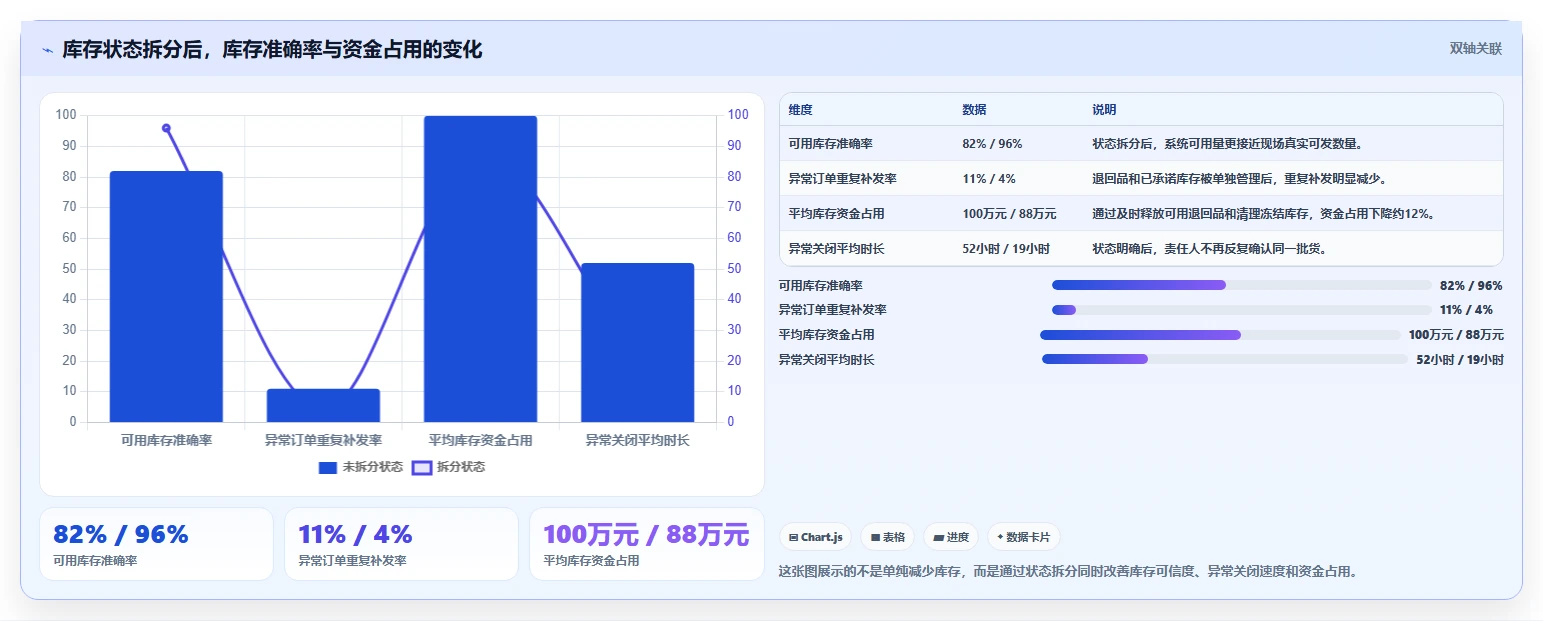1543x621 pixels.
Task: Click the 异常订单重复补发率 x-axis label
Action: point(323,440)
